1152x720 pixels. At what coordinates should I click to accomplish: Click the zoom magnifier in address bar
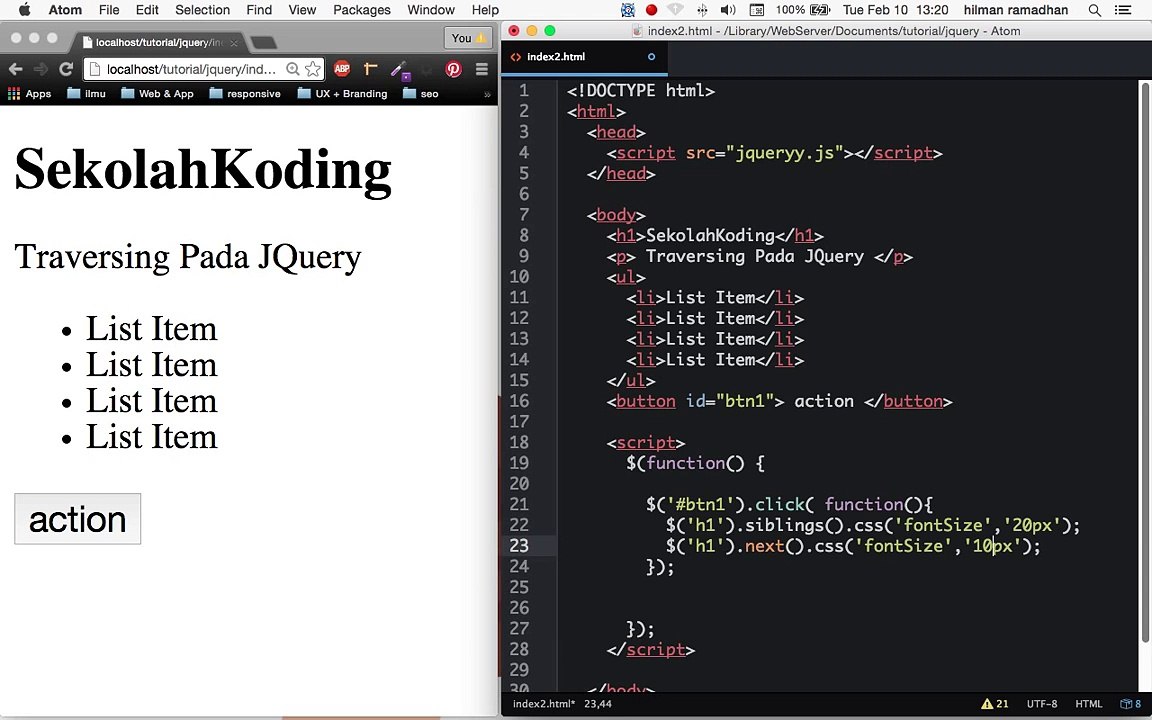[x=292, y=69]
